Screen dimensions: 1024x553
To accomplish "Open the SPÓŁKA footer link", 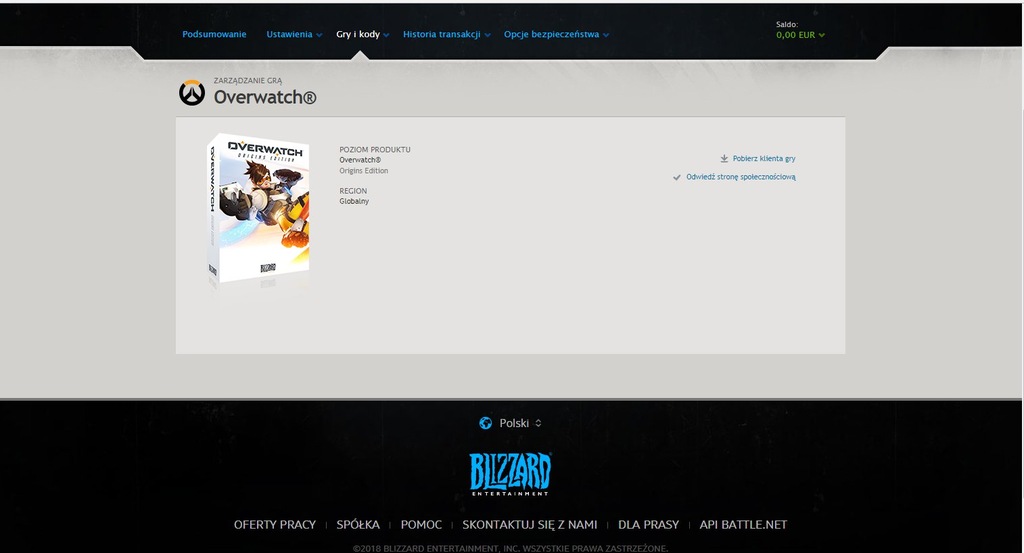I will click(x=358, y=524).
